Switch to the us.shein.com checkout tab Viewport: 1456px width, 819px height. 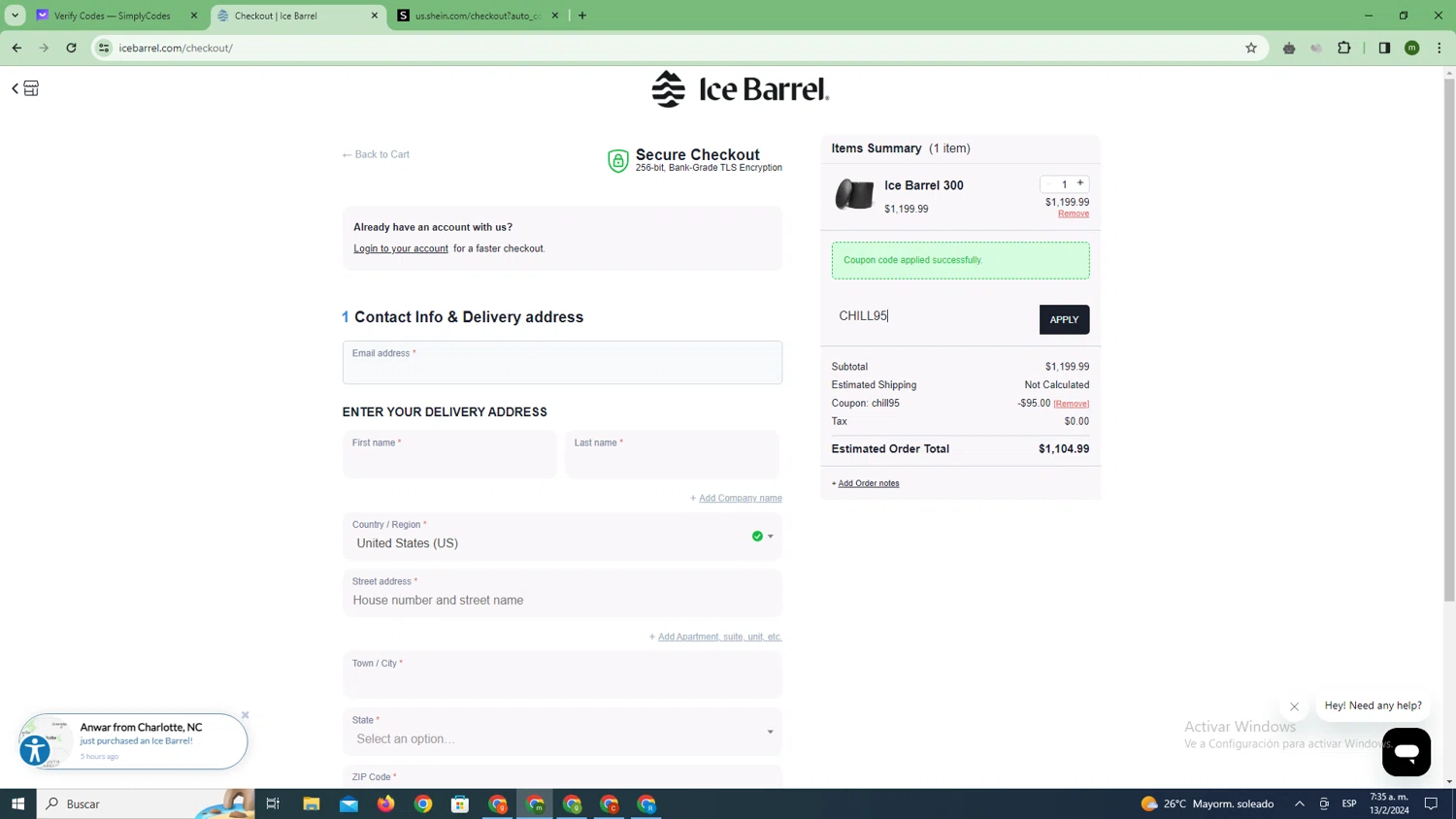tap(477, 16)
